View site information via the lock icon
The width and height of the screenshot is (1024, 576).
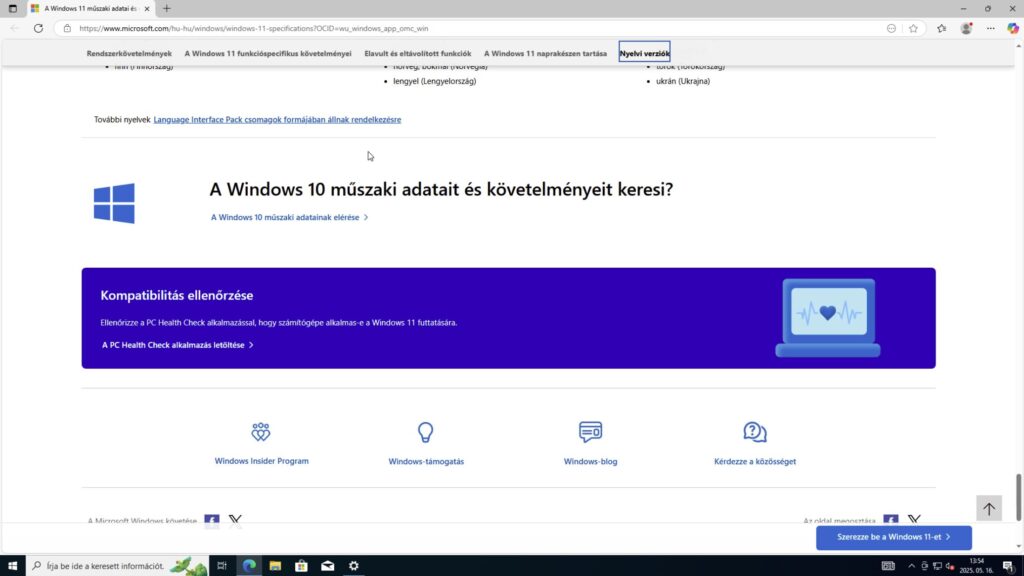coord(67,28)
